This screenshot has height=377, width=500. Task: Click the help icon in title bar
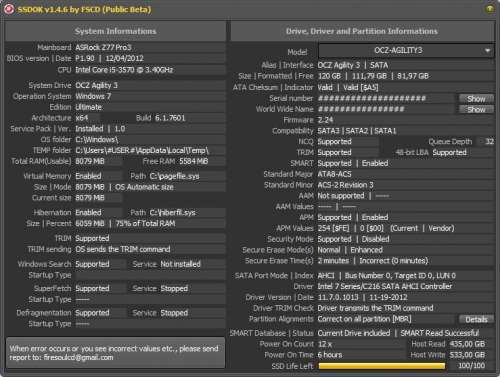coord(489,9)
